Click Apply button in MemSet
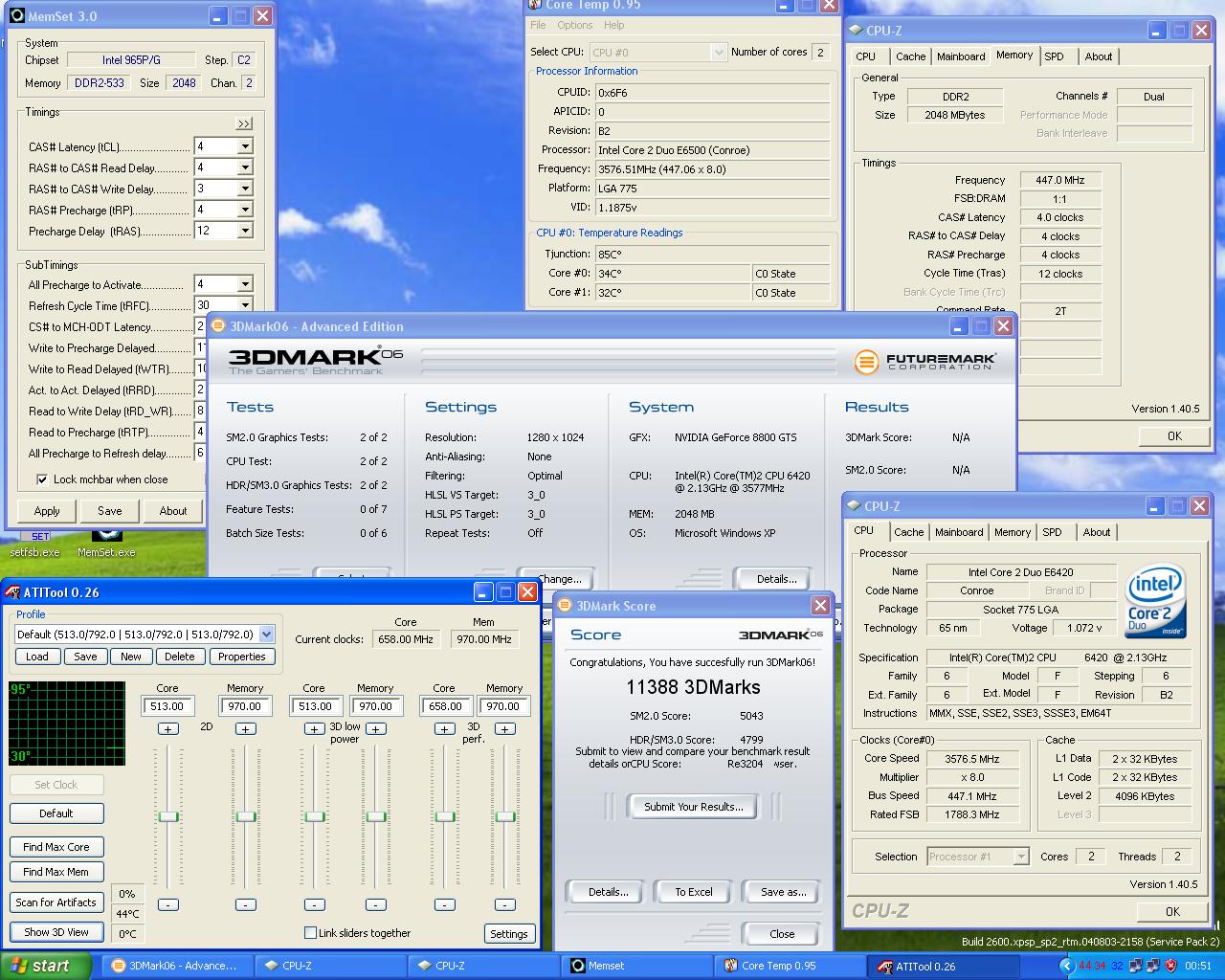1225x980 pixels. 47,511
